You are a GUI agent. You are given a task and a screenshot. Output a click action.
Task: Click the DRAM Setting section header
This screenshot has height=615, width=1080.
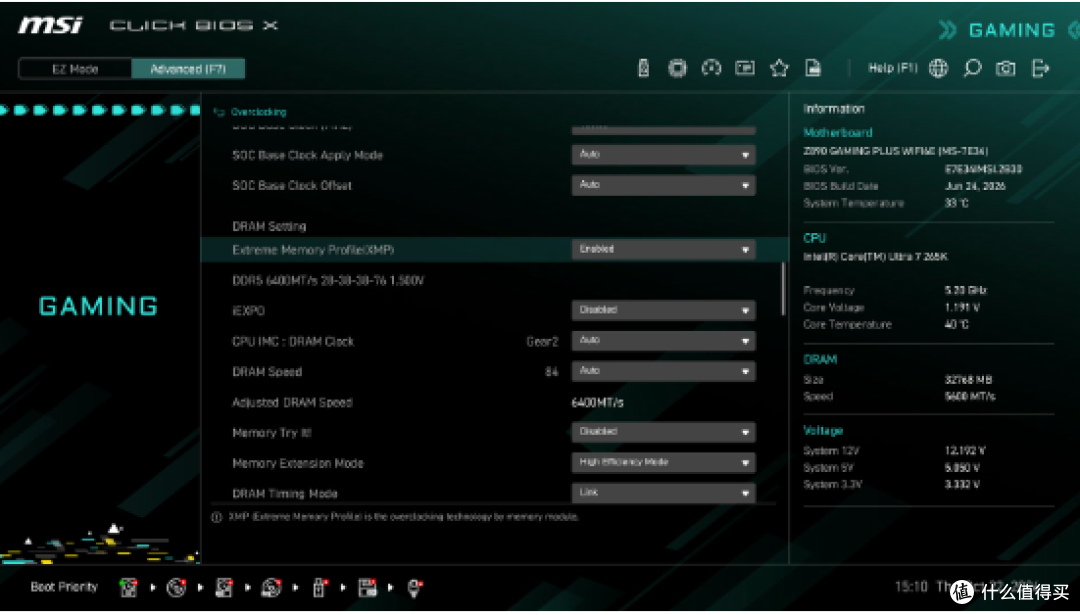point(269,226)
